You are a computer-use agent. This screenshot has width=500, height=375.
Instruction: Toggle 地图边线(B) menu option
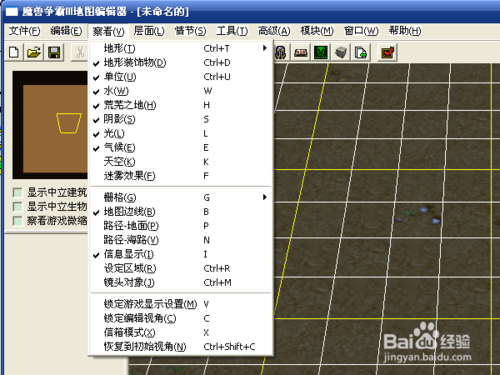[x=181, y=212]
